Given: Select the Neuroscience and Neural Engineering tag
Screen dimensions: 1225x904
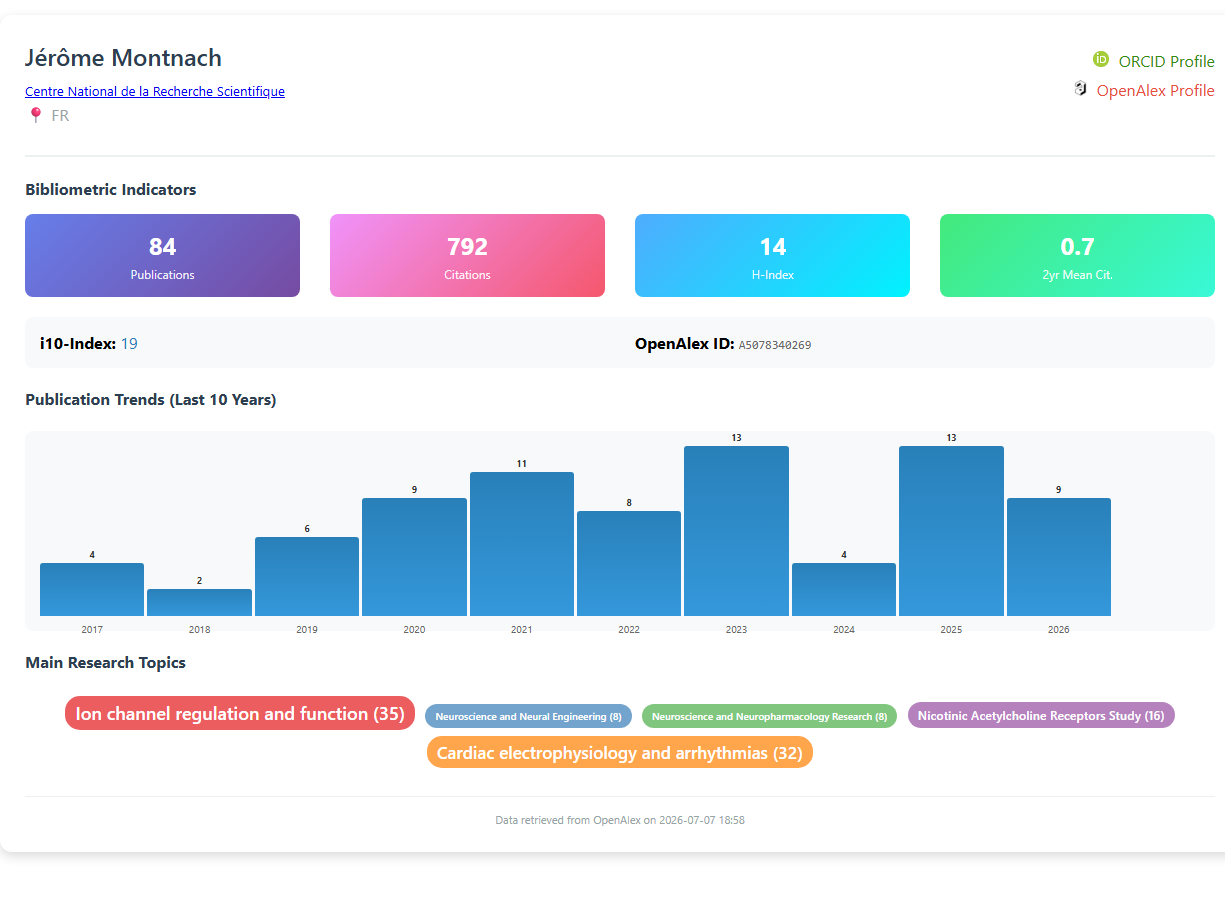Looking at the screenshot, I should (x=528, y=716).
